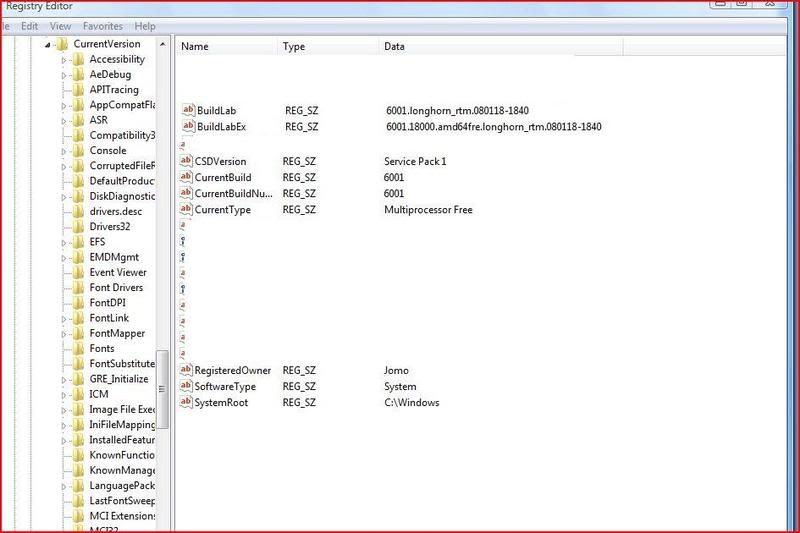Screen dimensions: 800x533
Task: Click the Fonts folder icon
Action: point(78,349)
